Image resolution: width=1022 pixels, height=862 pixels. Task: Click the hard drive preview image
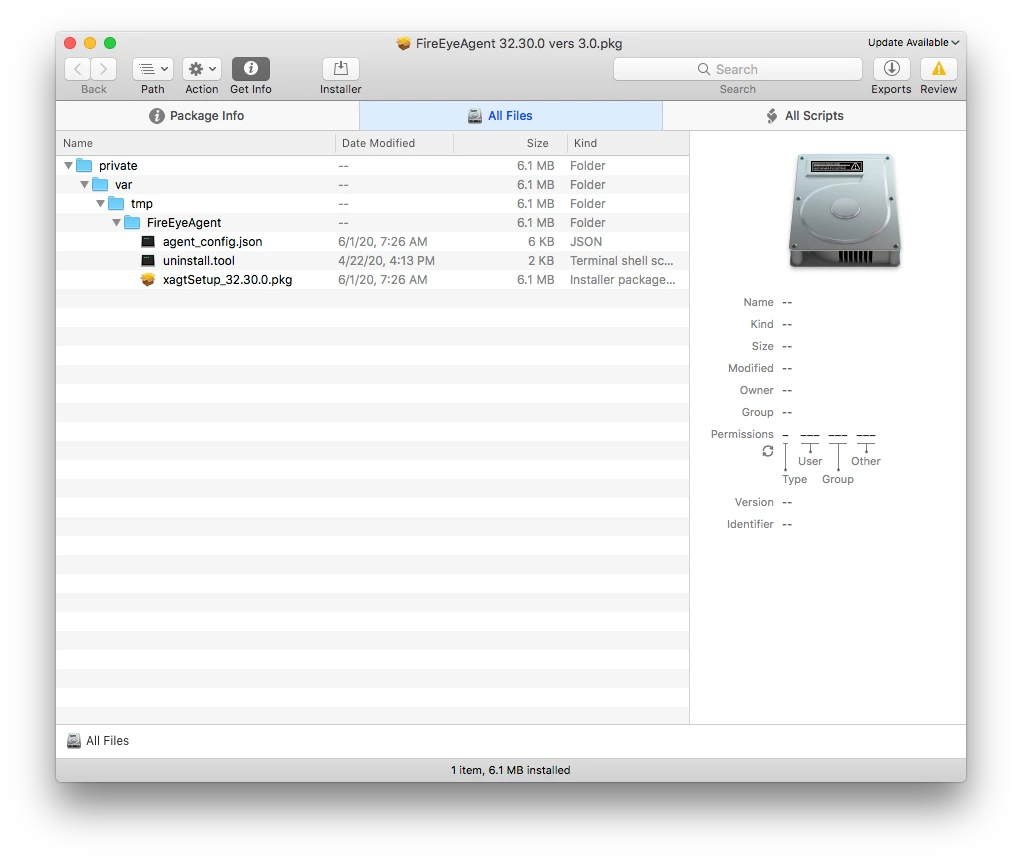click(845, 210)
